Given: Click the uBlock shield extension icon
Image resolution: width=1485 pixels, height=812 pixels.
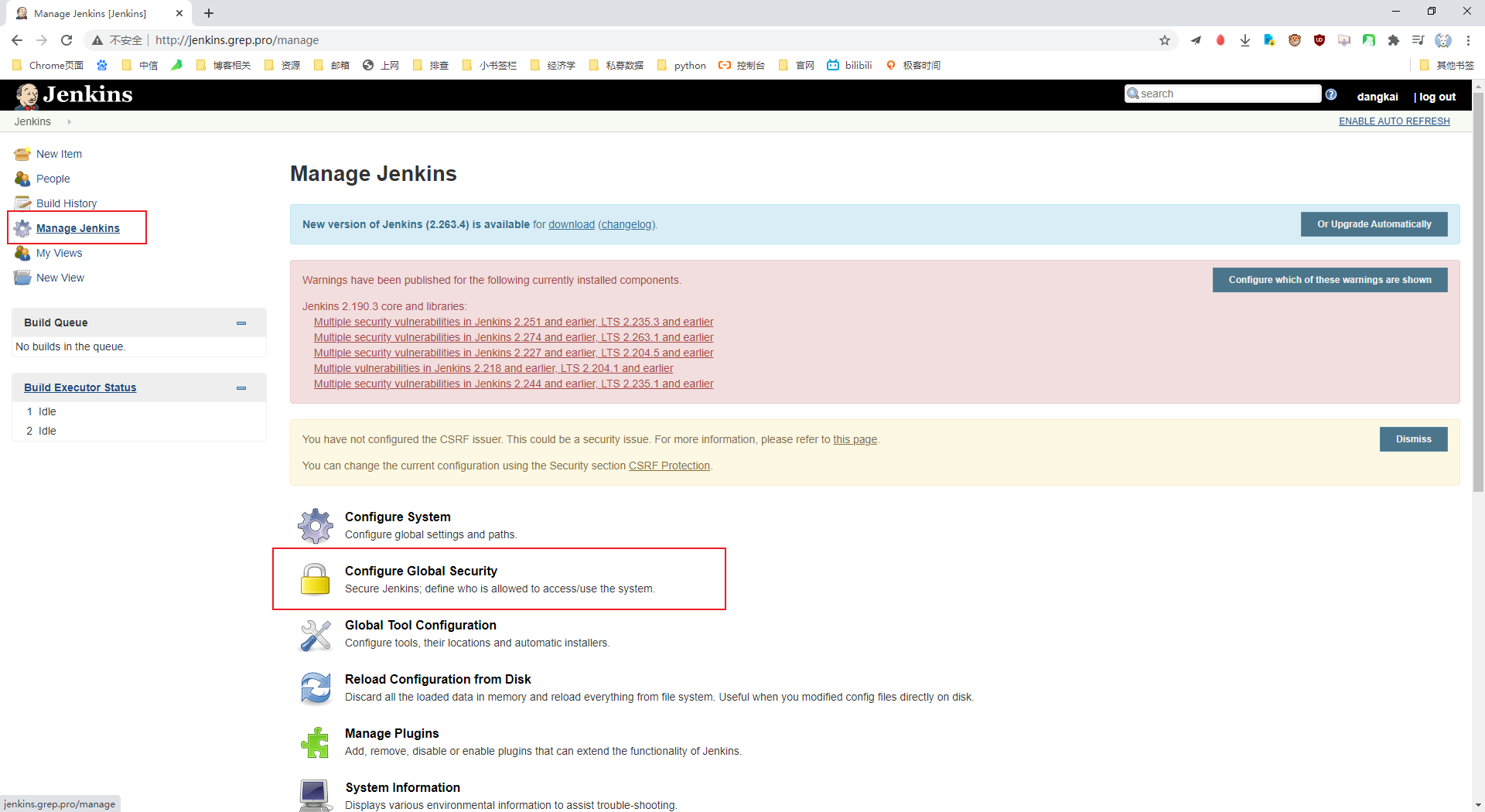Looking at the screenshot, I should coord(1319,40).
